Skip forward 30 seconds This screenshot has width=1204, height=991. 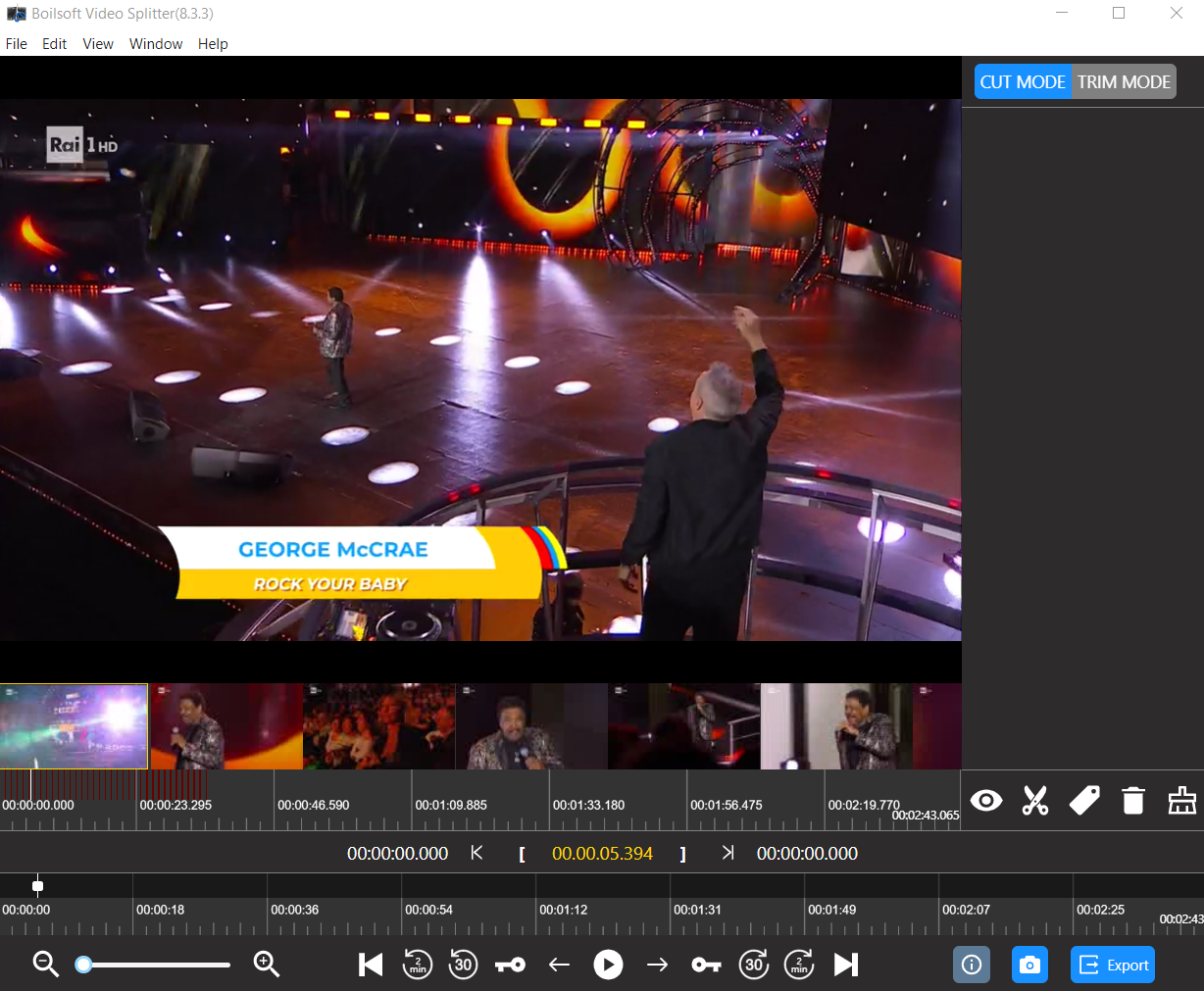coord(754,965)
